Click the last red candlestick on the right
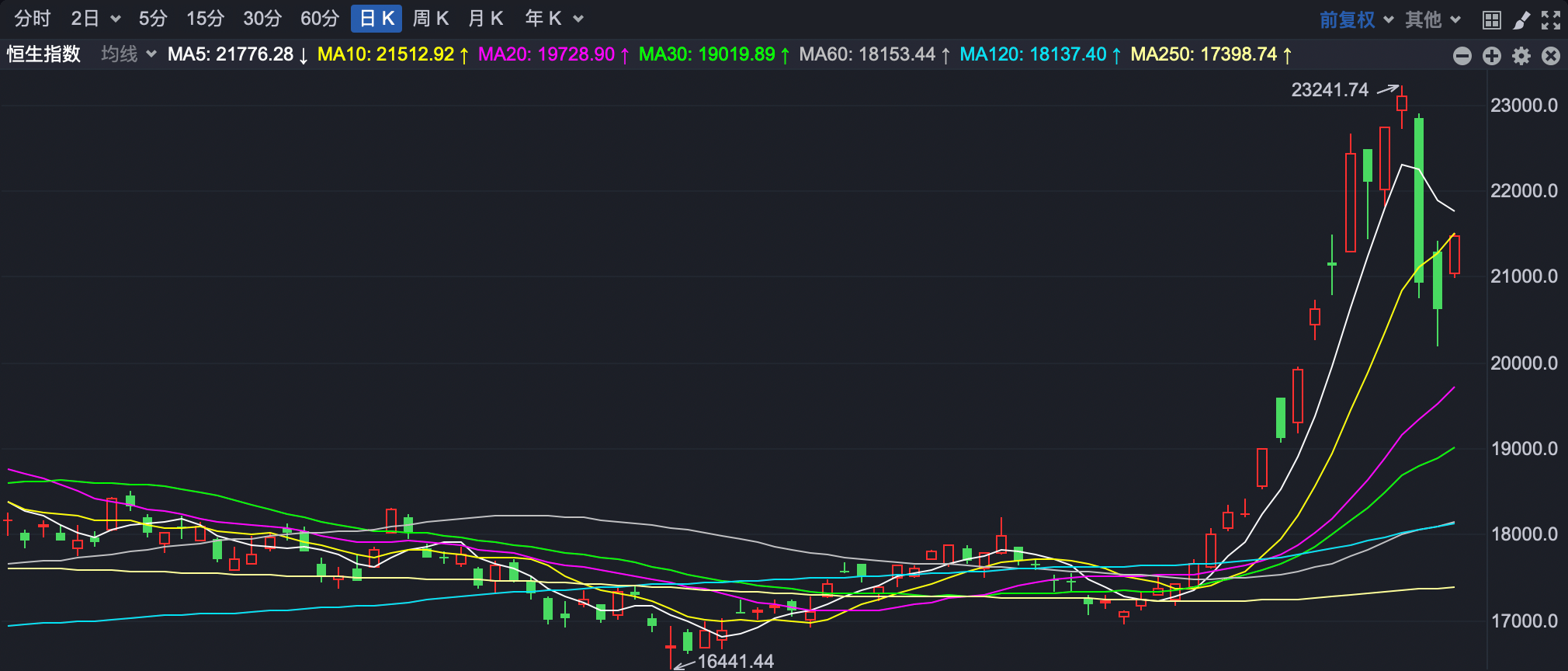Image resolution: width=1568 pixels, height=671 pixels. (x=1454, y=255)
